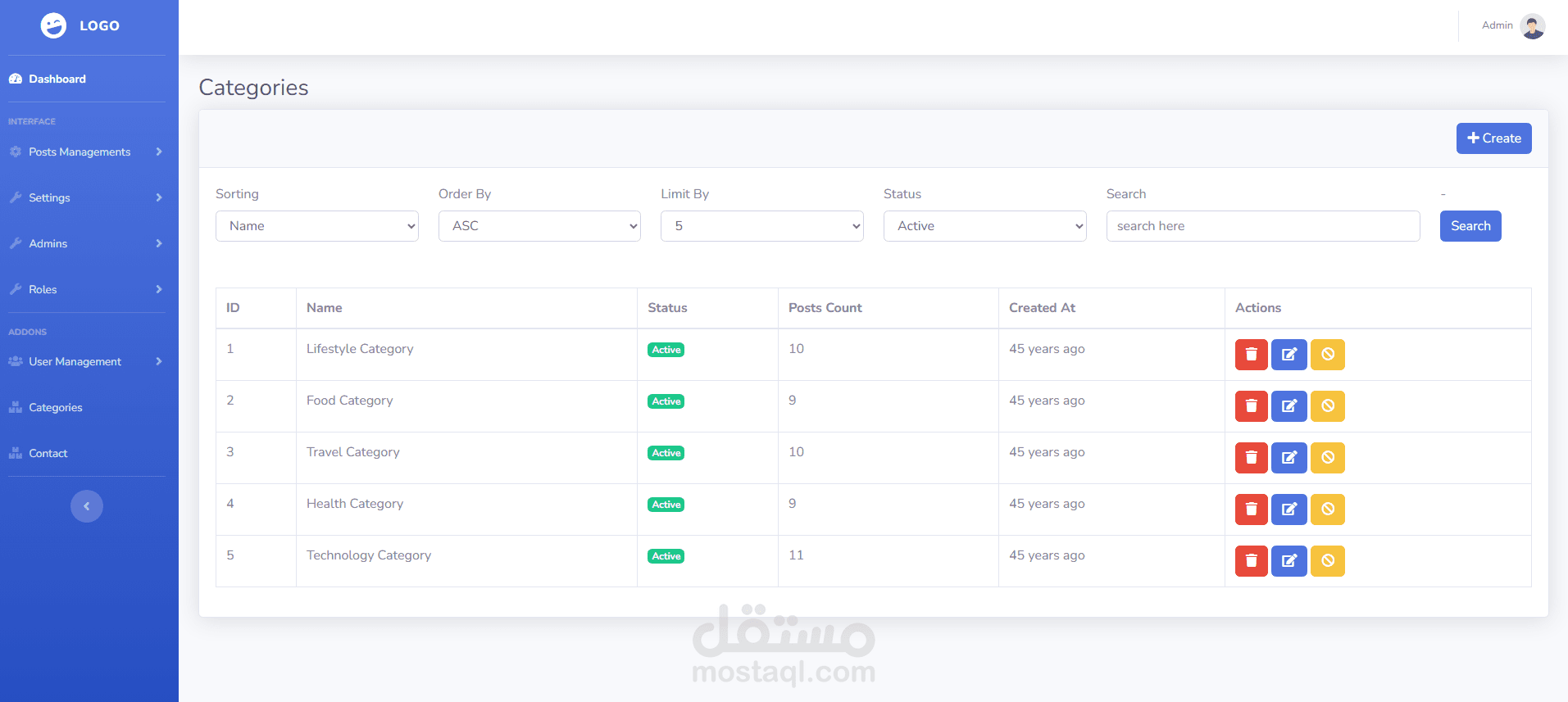Click the yellow ban icon for Food Category
The height and width of the screenshot is (702, 1568).
click(x=1328, y=406)
